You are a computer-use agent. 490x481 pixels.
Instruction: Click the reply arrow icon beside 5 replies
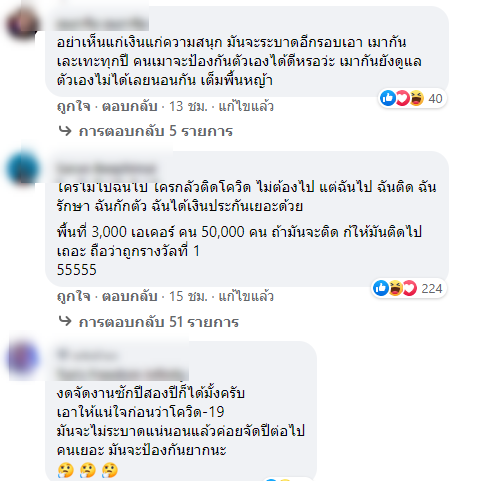click(65, 131)
